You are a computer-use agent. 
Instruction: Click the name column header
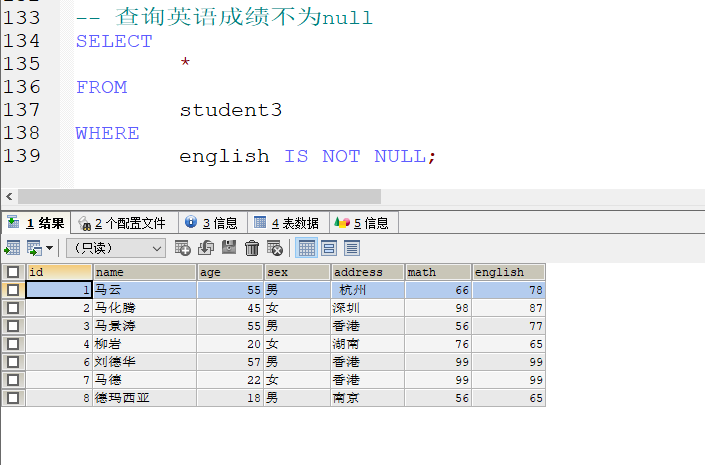tap(145, 272)
